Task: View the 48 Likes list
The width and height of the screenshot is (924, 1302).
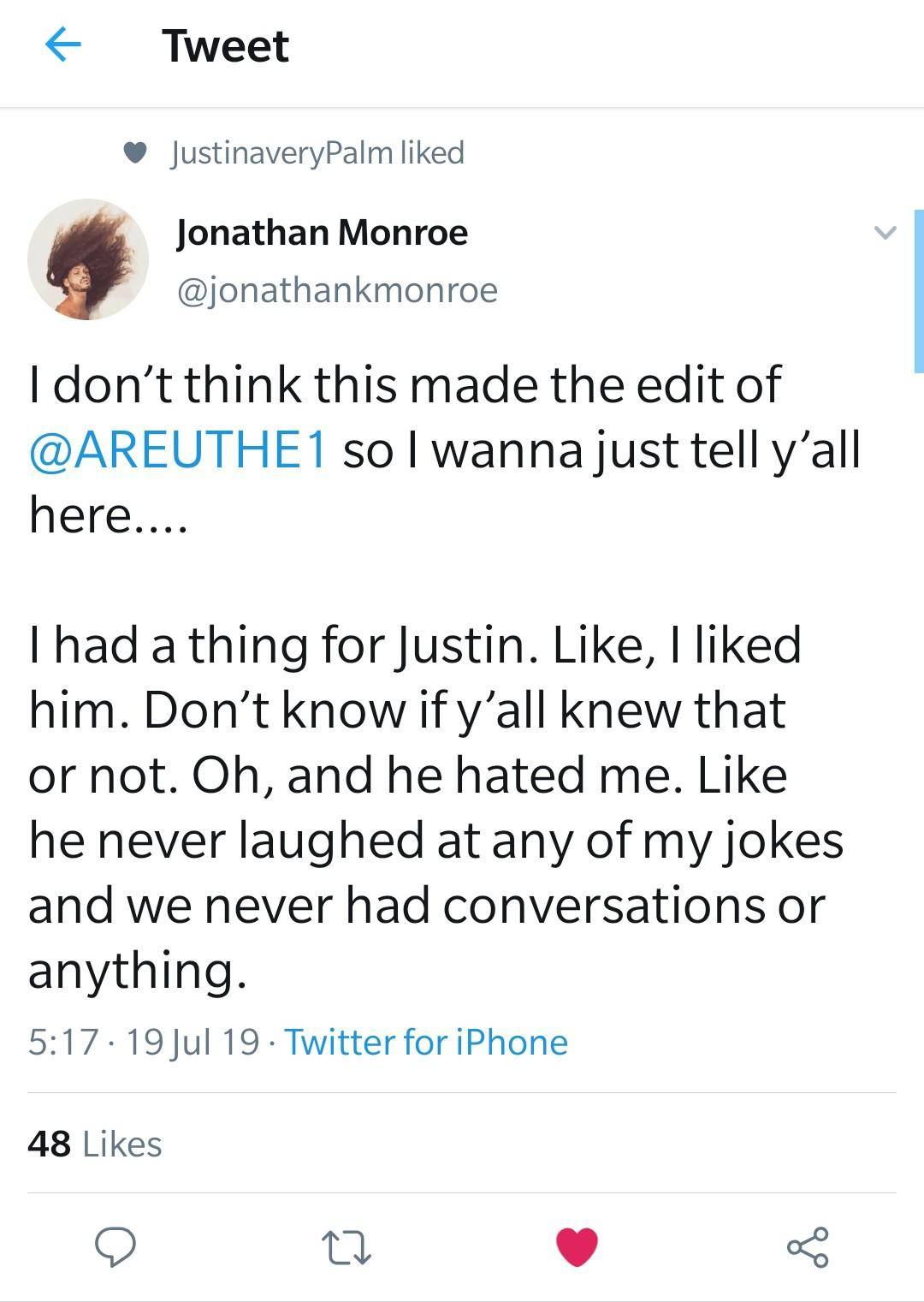Action: (x=94, y=1142)
